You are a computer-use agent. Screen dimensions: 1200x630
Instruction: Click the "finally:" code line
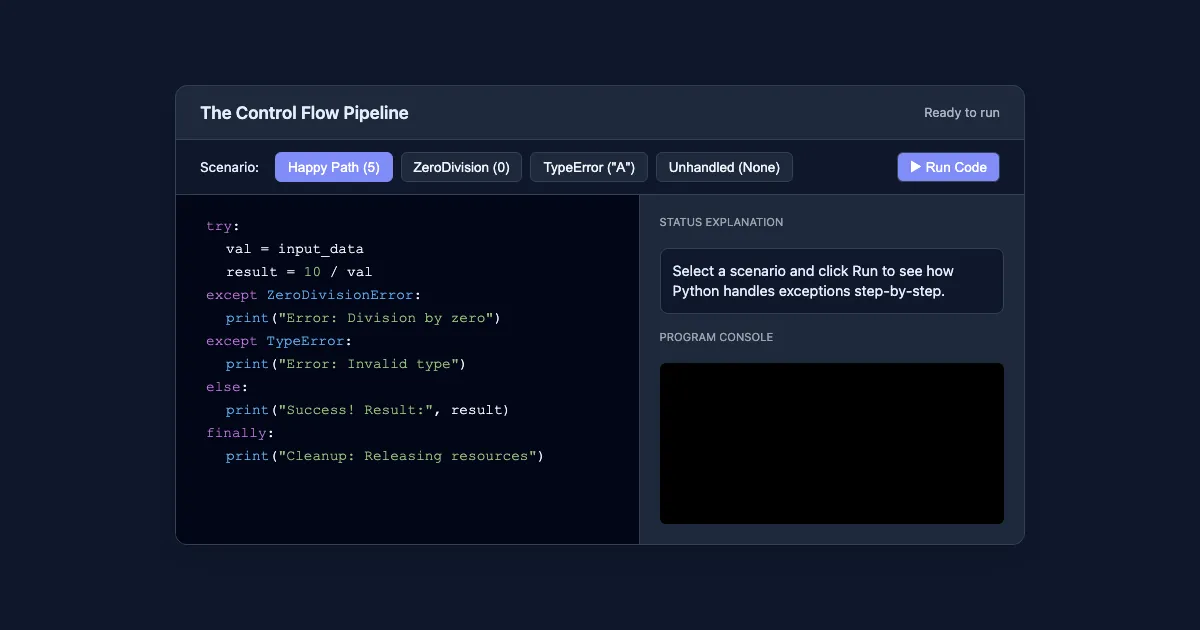tap(239, 433)
